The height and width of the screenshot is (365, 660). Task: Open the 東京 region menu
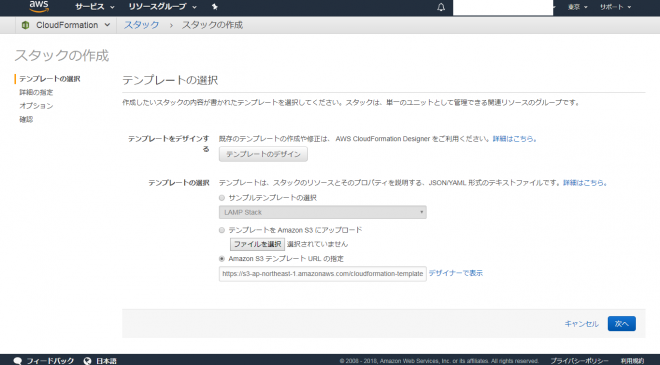[x=577, y=7]
